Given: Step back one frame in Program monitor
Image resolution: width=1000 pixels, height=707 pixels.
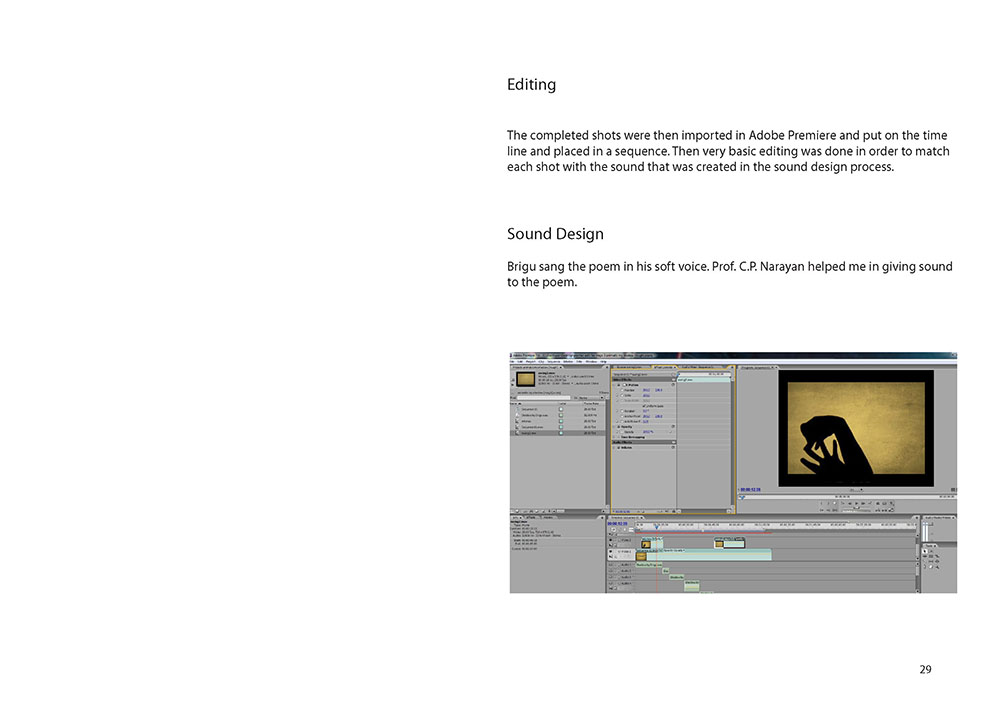Looking at the screenshot, I should click(849, 503).
